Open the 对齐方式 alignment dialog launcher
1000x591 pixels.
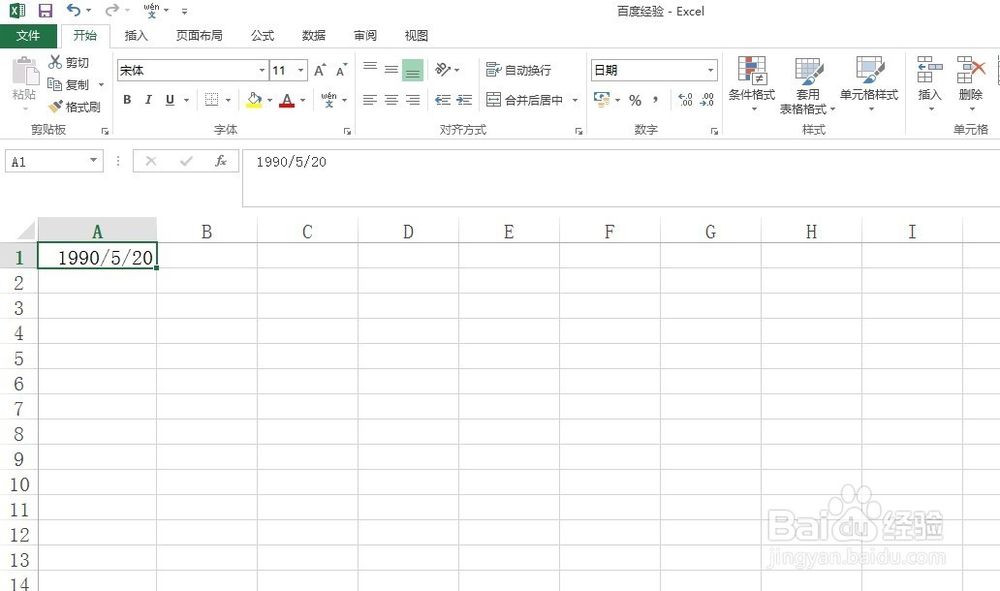tap(578, 131)
